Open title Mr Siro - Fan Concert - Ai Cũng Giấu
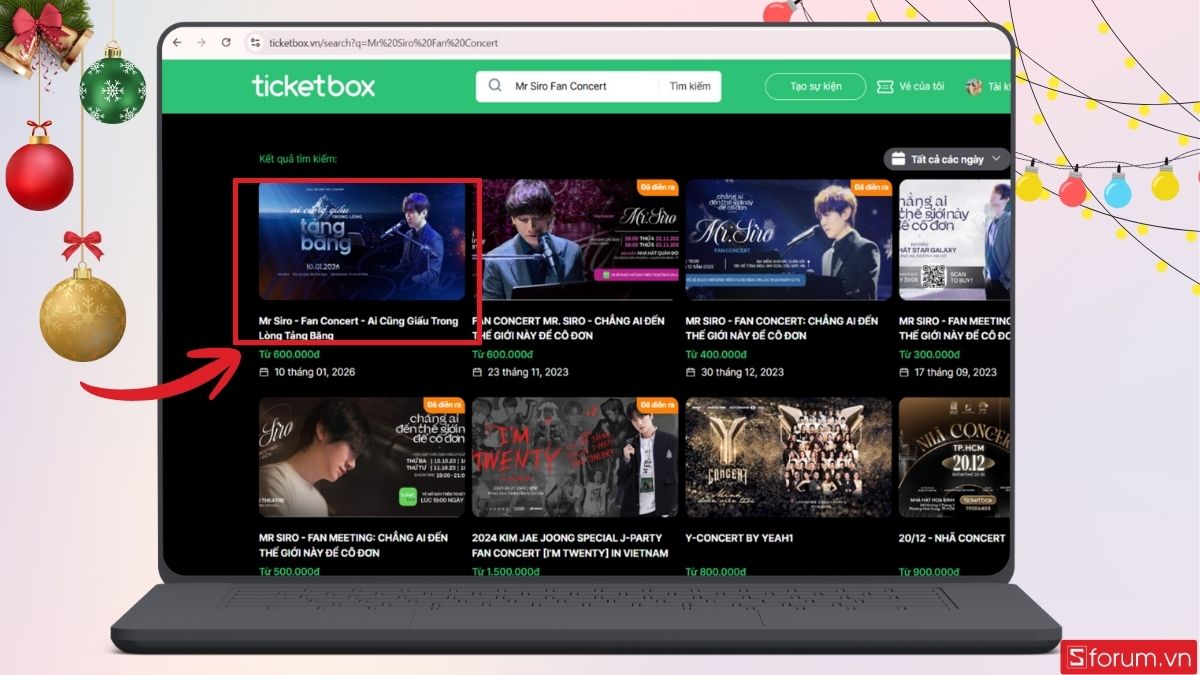The width and height of the screenshot is (1200, 675). click(x=358, y=328)
